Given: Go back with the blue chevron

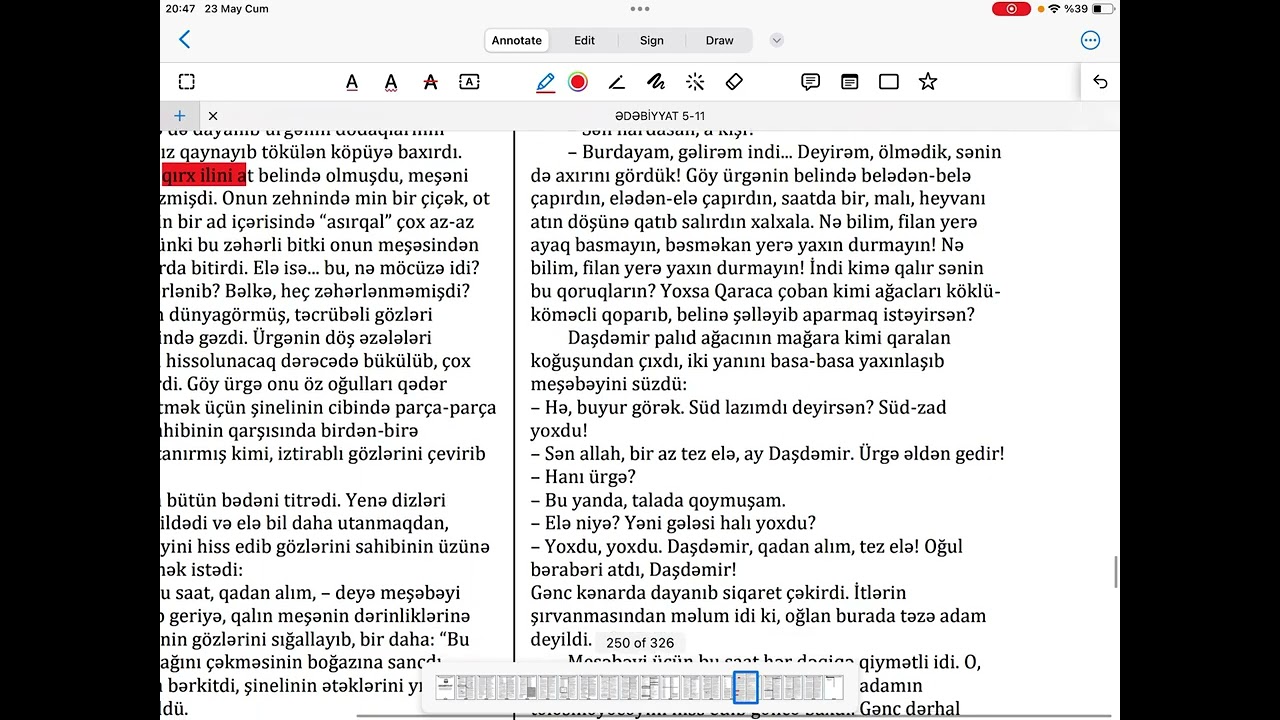Looking at the screenshot, I should pyautogui.click(x=184, y=40).
